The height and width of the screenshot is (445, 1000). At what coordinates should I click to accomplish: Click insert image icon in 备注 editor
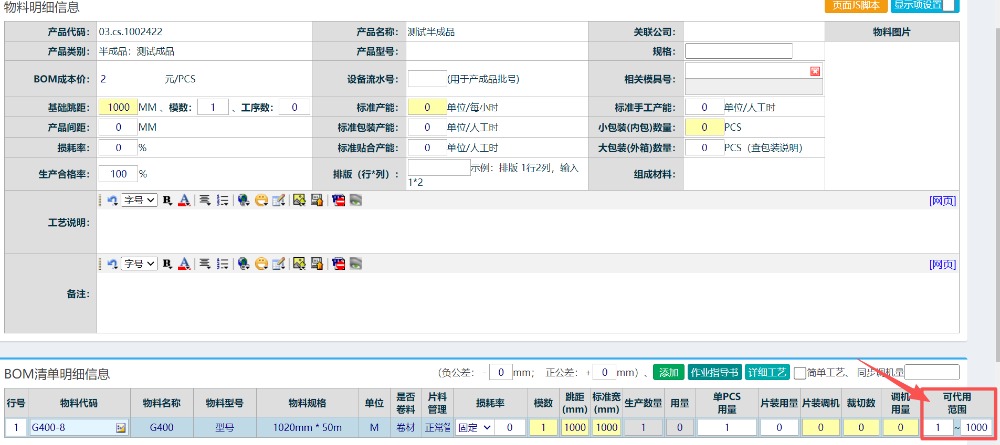(x=299, y=264)
